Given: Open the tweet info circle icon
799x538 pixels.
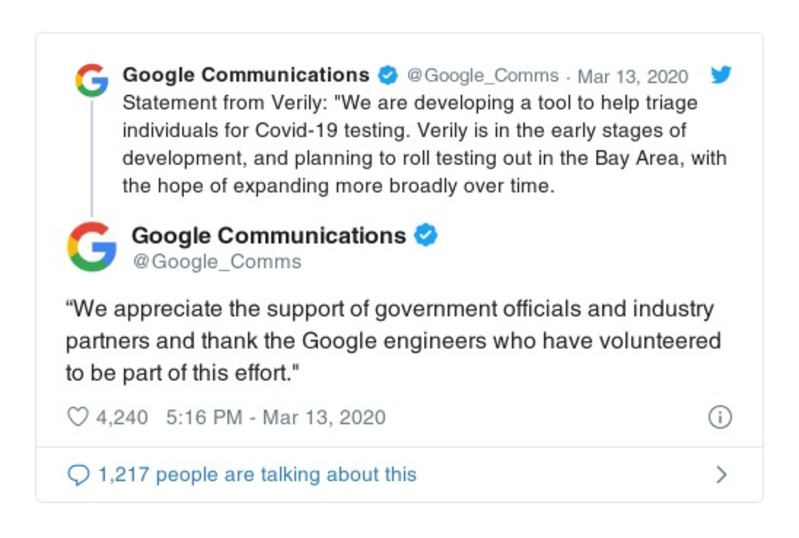Looking at the screenshot, I should 719,418.
